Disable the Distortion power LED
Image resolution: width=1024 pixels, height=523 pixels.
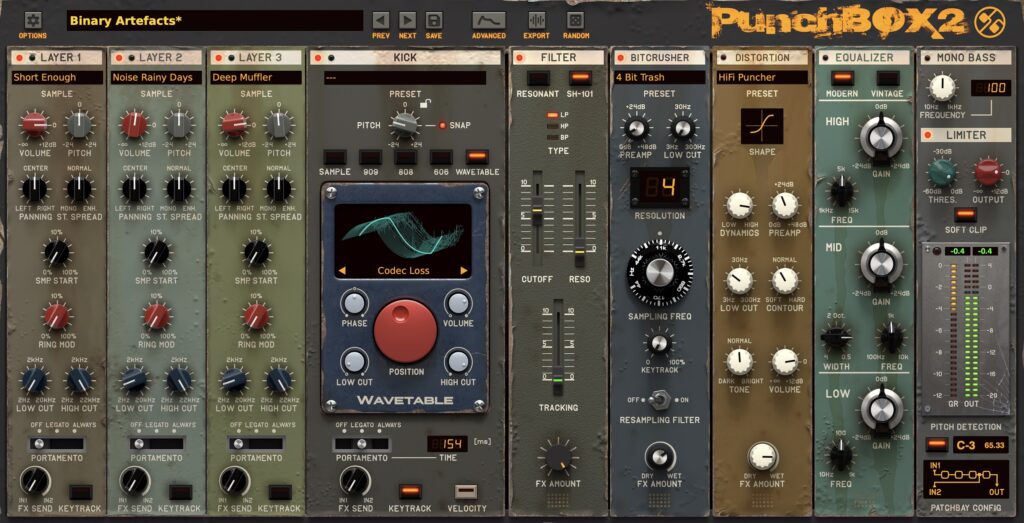coord(724,58)
